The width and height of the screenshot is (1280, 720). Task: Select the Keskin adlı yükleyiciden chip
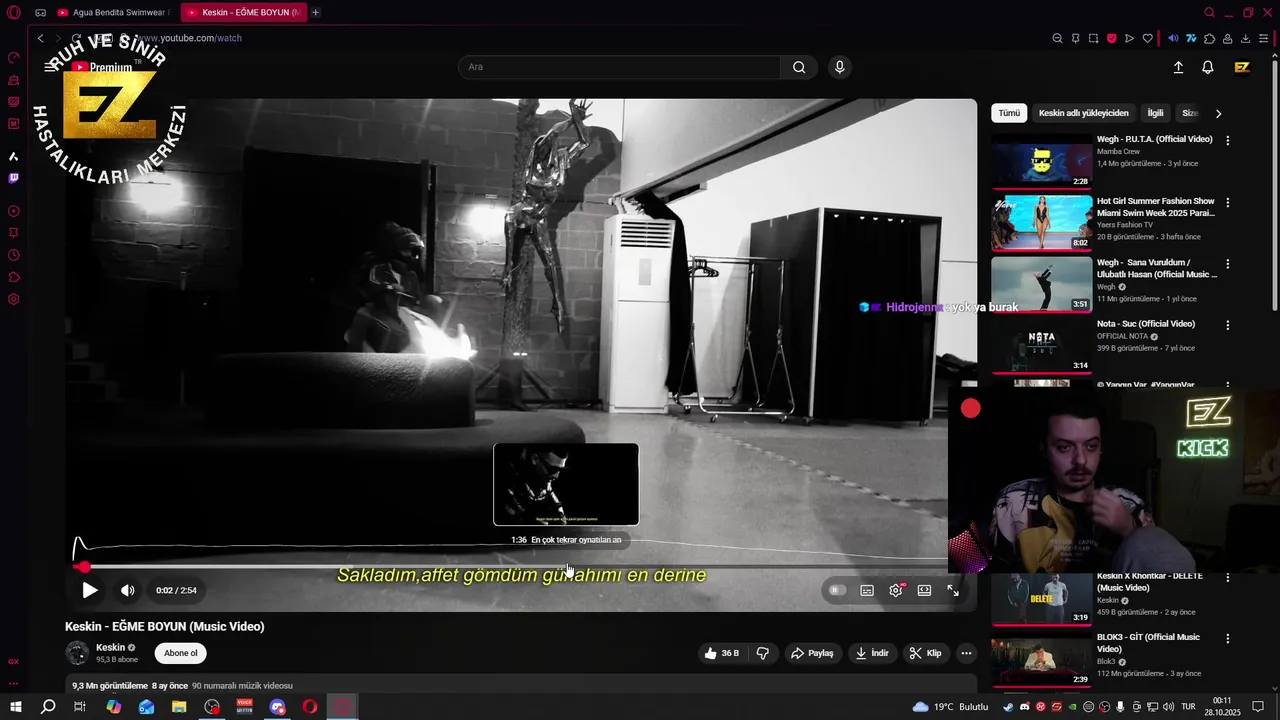click(1084, 113)
